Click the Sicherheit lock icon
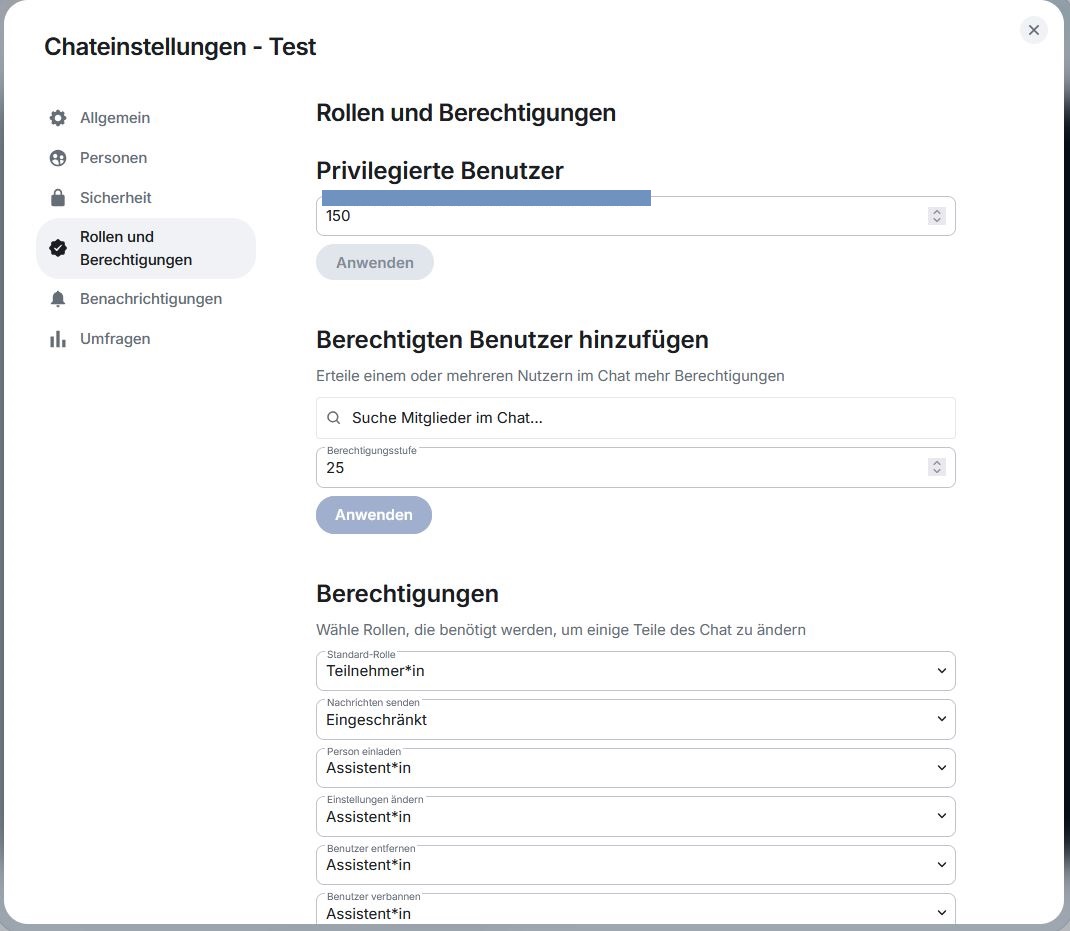Image resolution: width=1070 pixels, height=931 pixels. [x=58, y=198]
